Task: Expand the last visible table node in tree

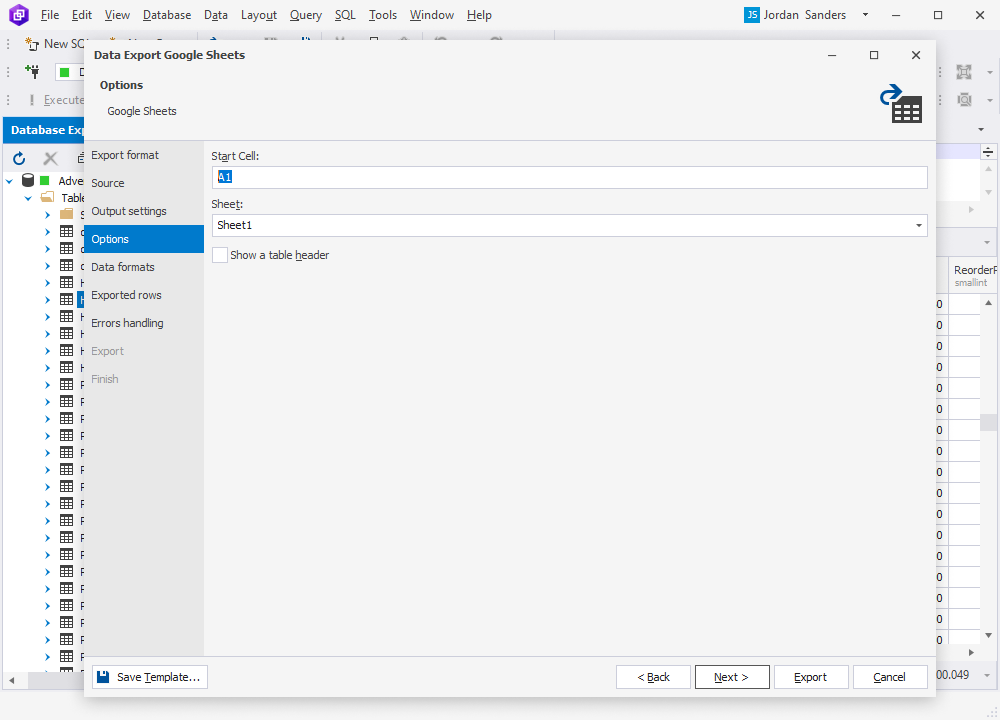Action: pos(47,656)
